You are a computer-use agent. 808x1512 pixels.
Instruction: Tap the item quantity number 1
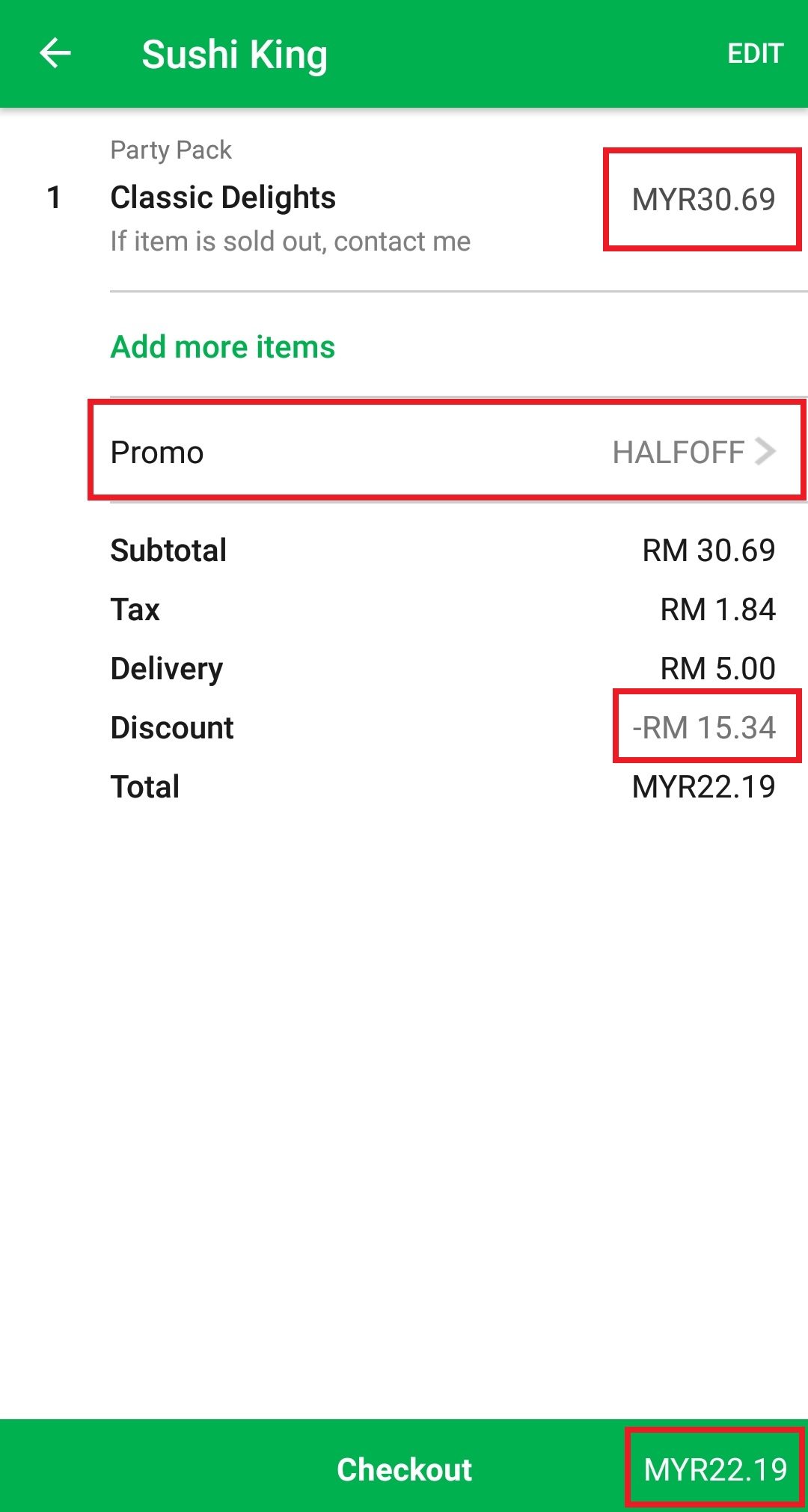(x=54, y=198)
